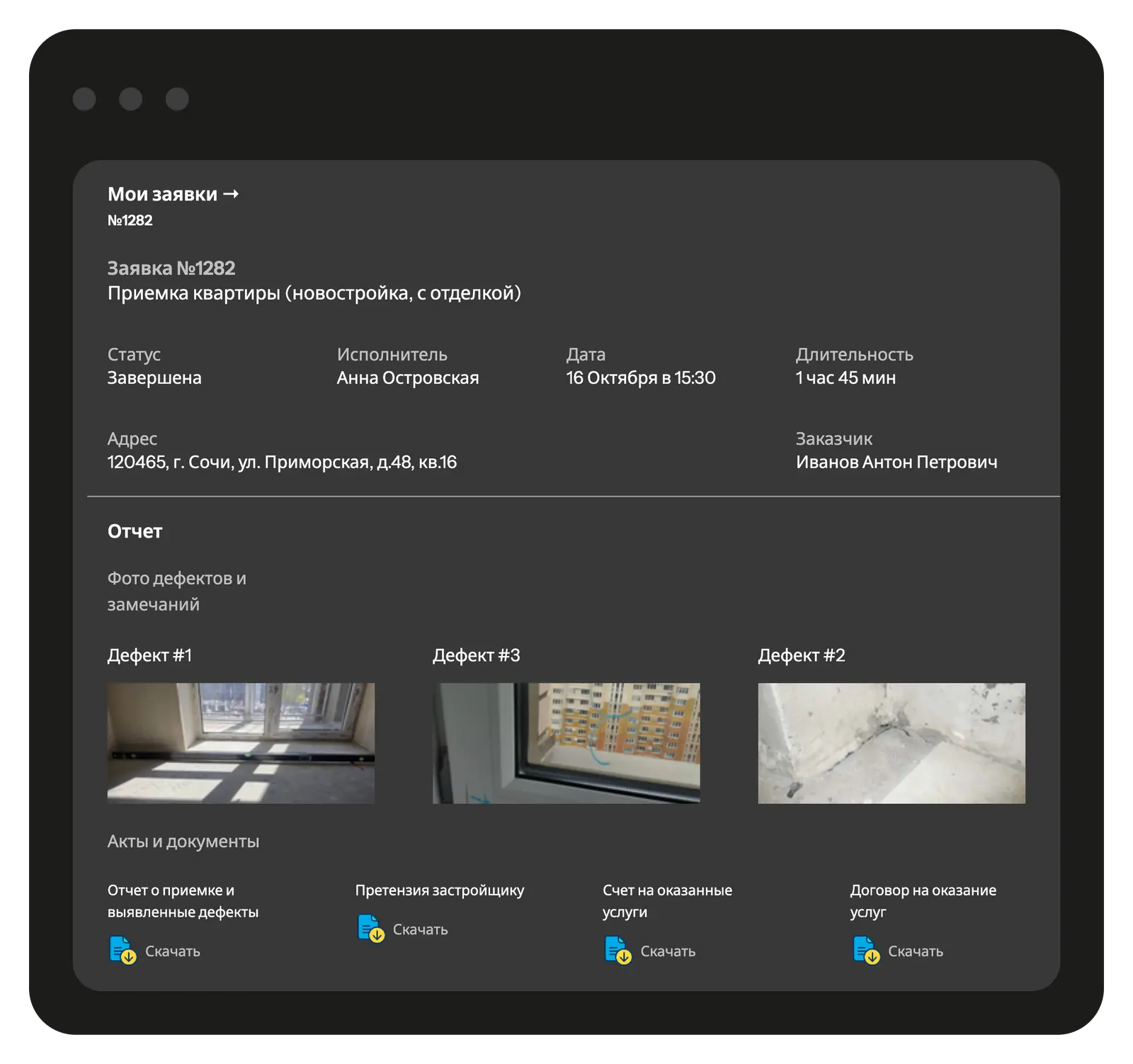Image resolution: width=1133 pixels, height=1064 pixels.
Task: Open the Дефект #1 photo thumbnail
Action: [x=241, y=743]
